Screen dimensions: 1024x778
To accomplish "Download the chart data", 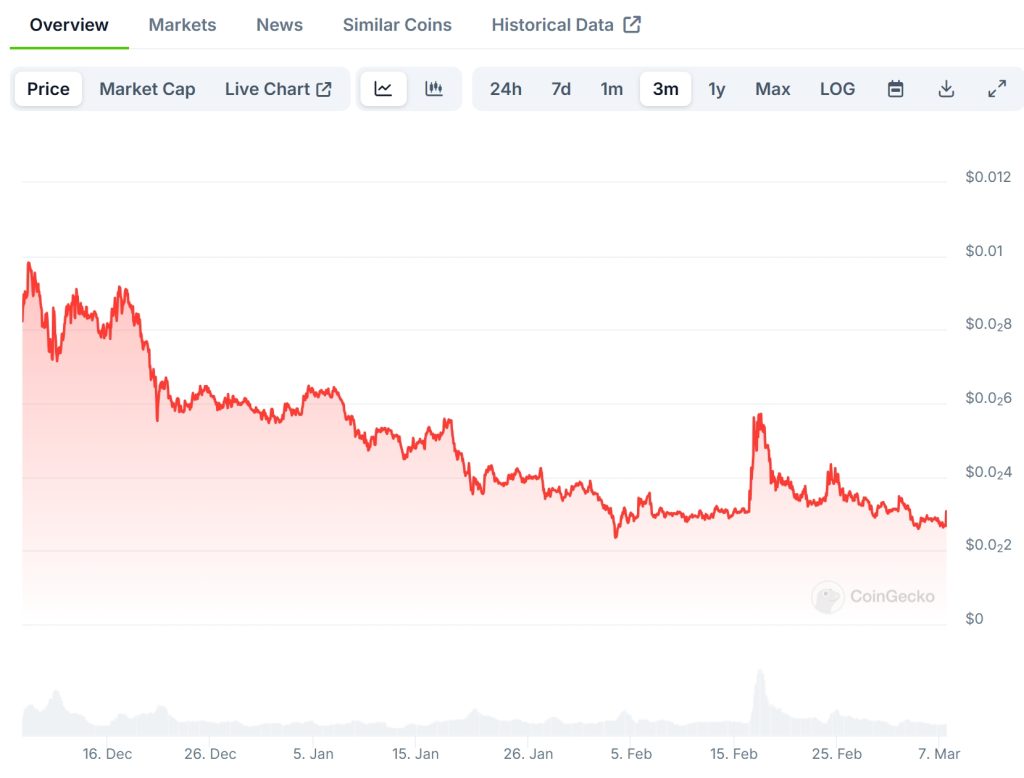I will (x=946, y=89).
